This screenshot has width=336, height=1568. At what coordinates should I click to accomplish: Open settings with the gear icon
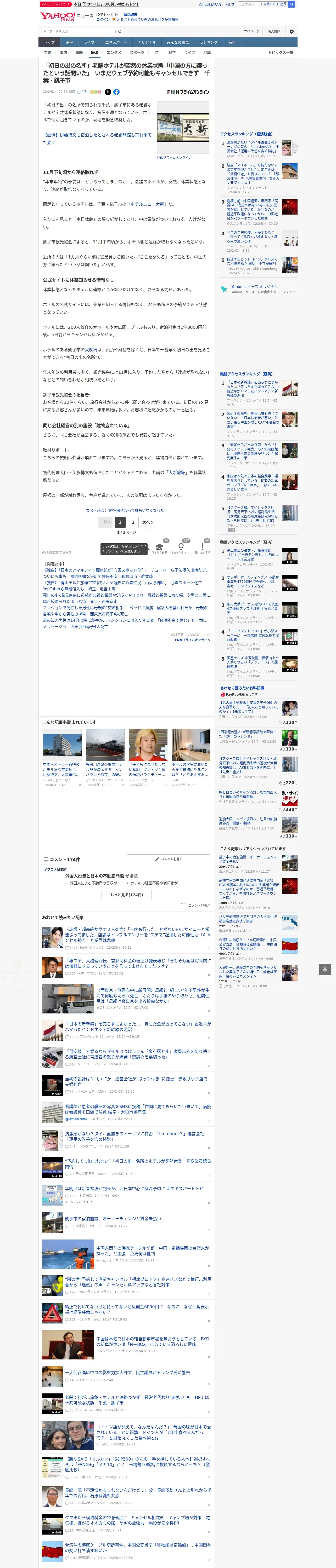pos(292,32)
